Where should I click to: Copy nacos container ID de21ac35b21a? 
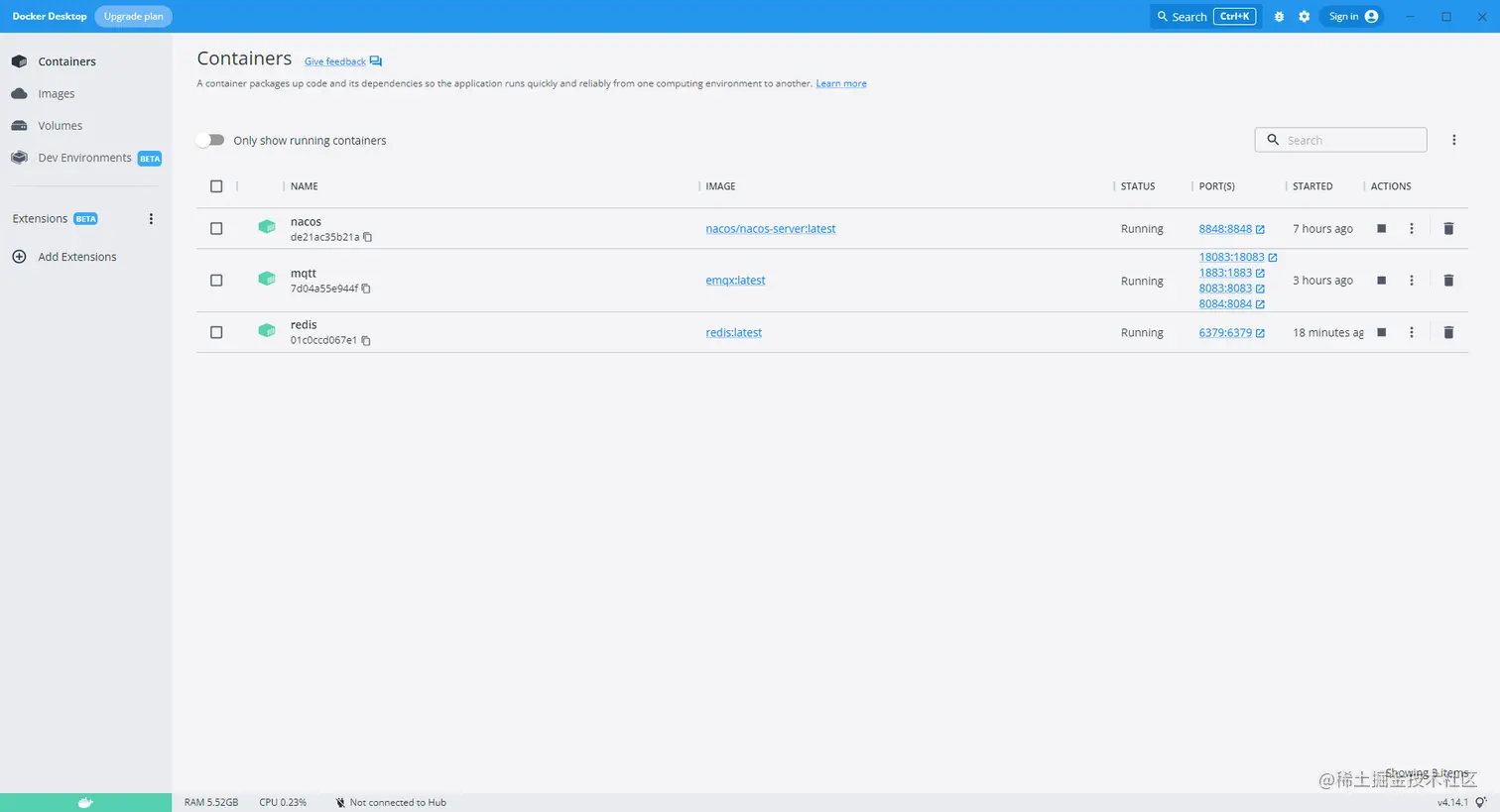pos(368,237)
